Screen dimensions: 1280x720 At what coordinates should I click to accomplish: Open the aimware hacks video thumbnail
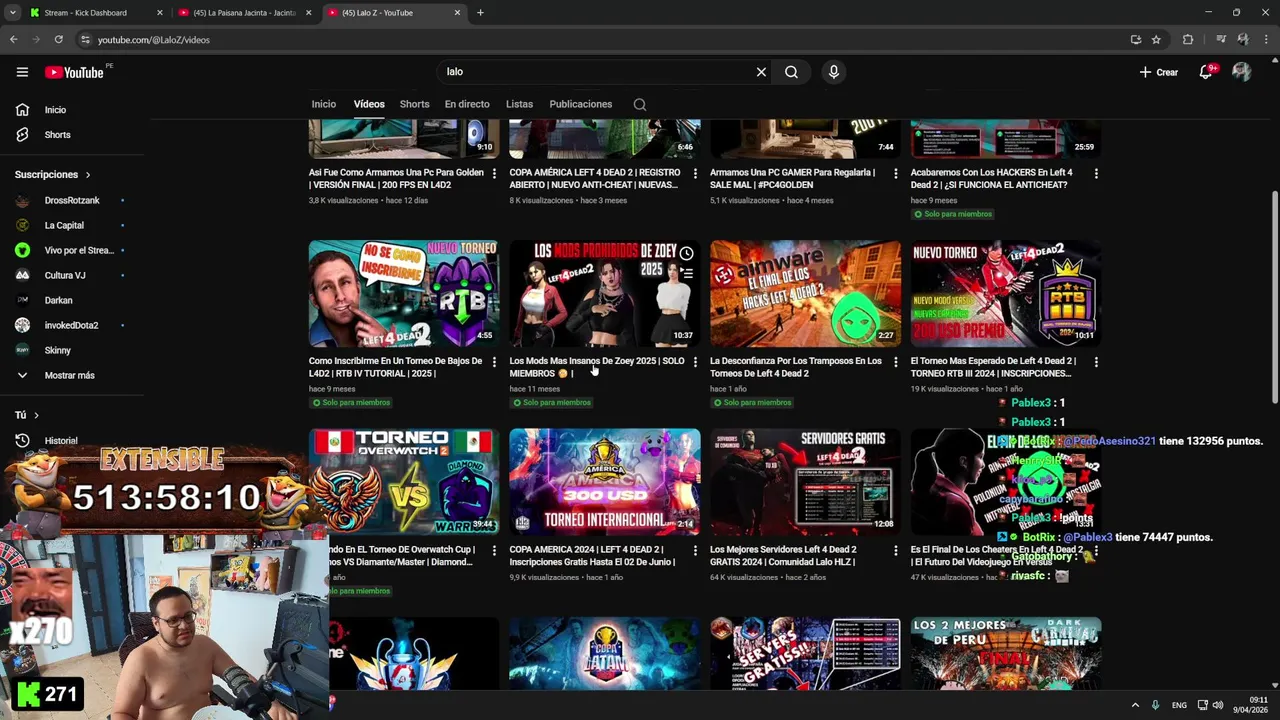pos(805,293)
